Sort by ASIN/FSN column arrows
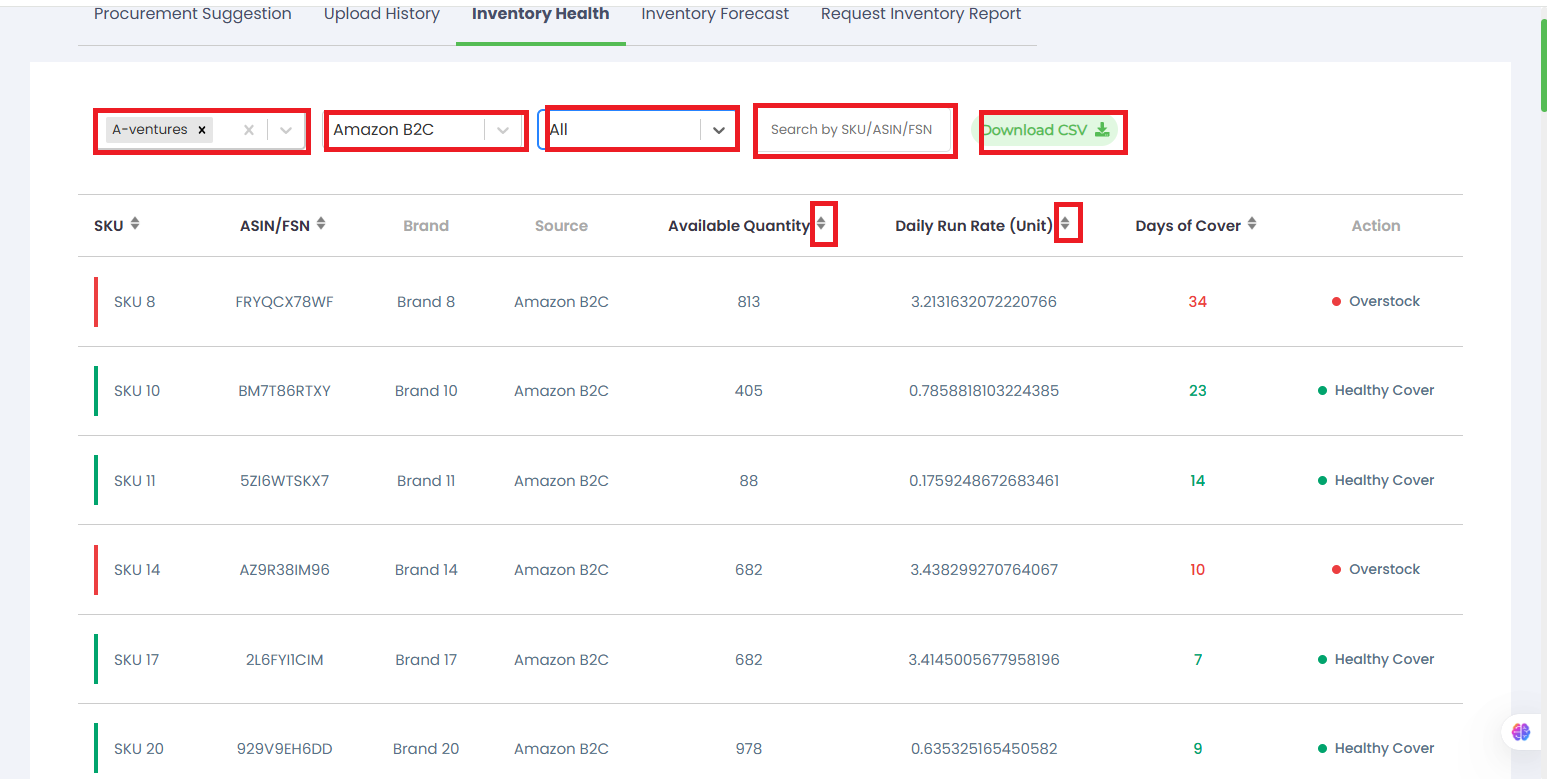The height and width of the screenshot is (779, 1547). [x=321, y=225]
